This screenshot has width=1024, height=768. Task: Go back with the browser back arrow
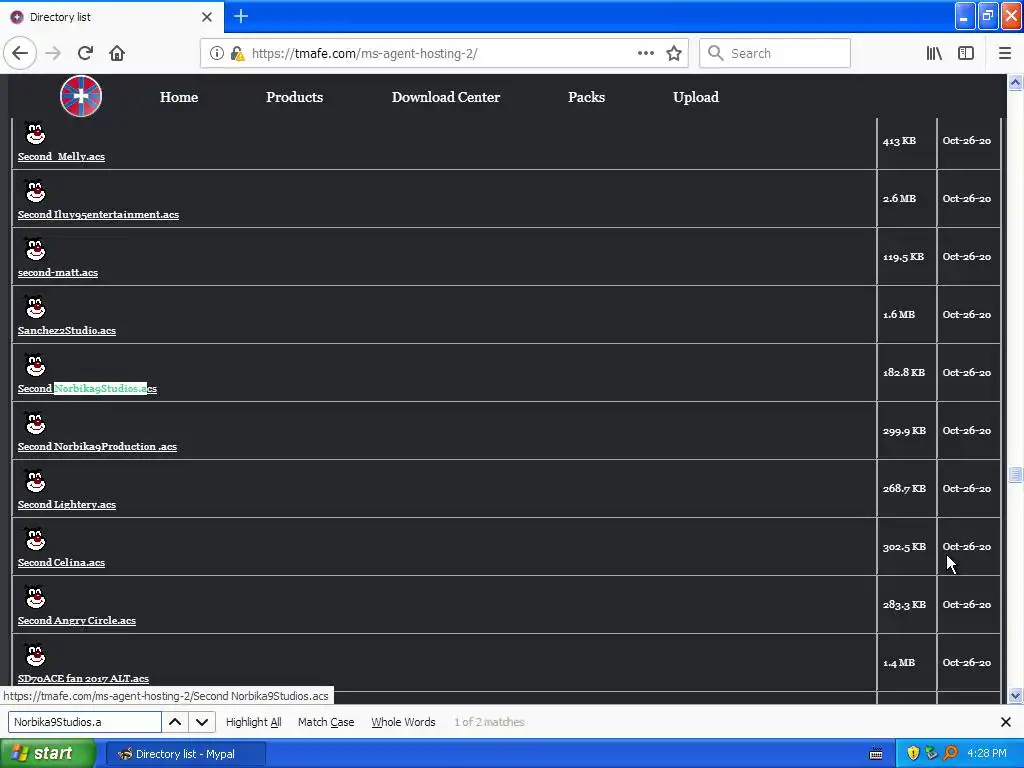coord(20,53)
